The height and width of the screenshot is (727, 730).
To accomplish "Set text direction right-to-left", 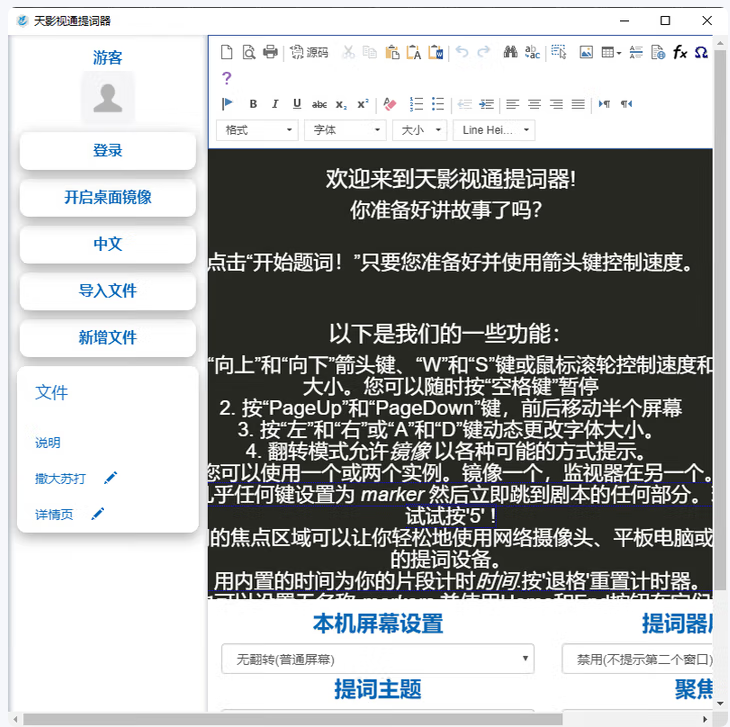I will [x=626, y=104].
